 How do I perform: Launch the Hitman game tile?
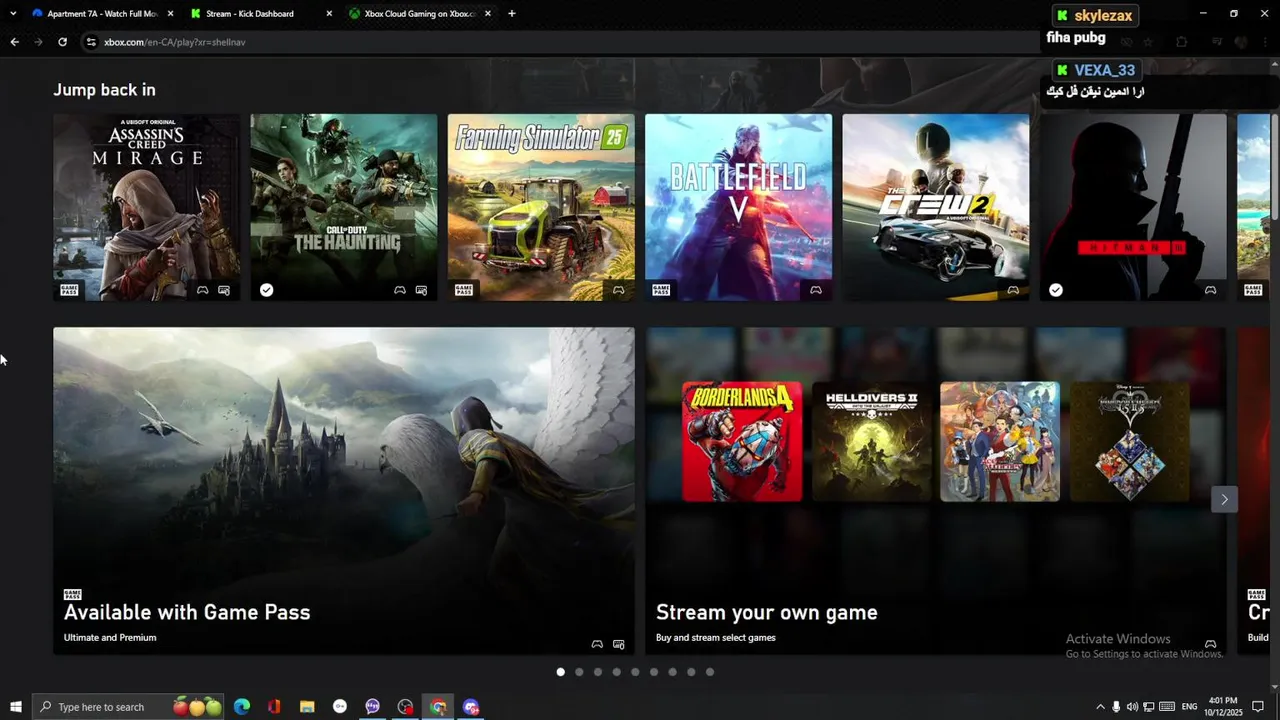click(1133, 207)
